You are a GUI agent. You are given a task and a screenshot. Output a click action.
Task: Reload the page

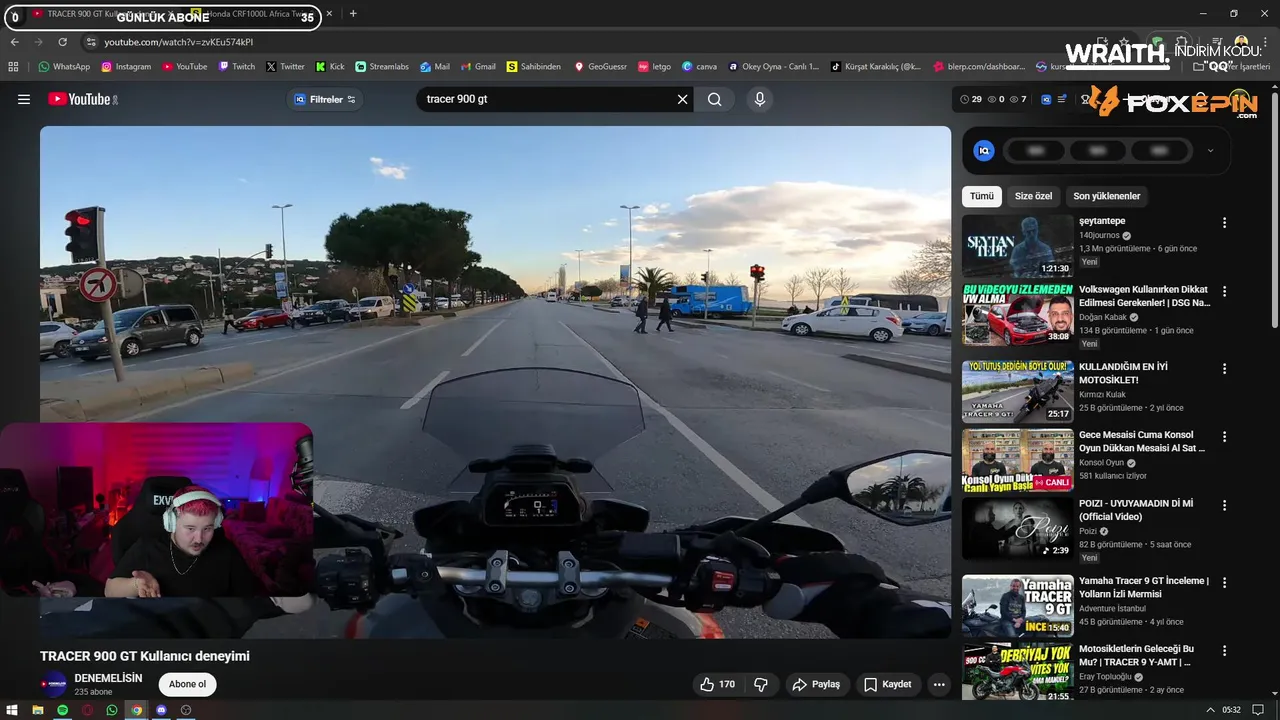[x=62, y=42]
